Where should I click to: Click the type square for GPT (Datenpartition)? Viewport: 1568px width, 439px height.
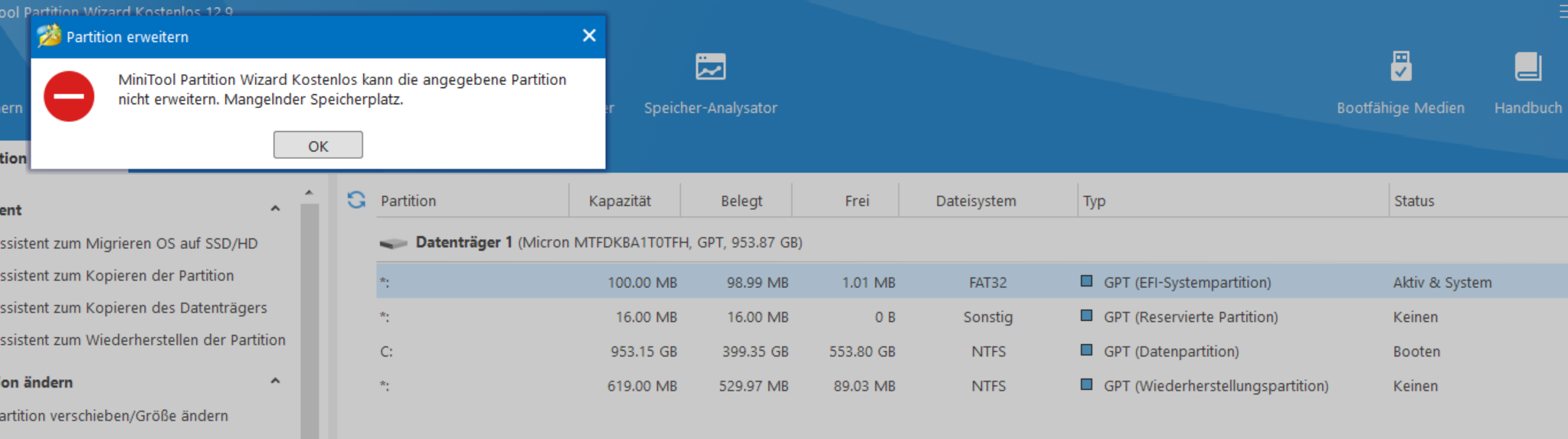click(x=1086, y=350)
